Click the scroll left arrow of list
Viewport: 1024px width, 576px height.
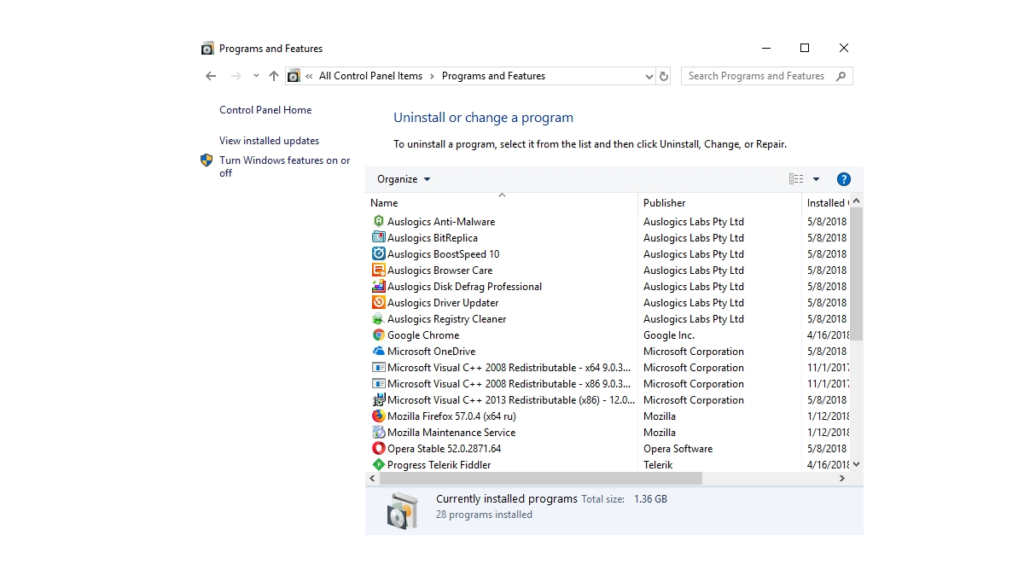point(372,479)
